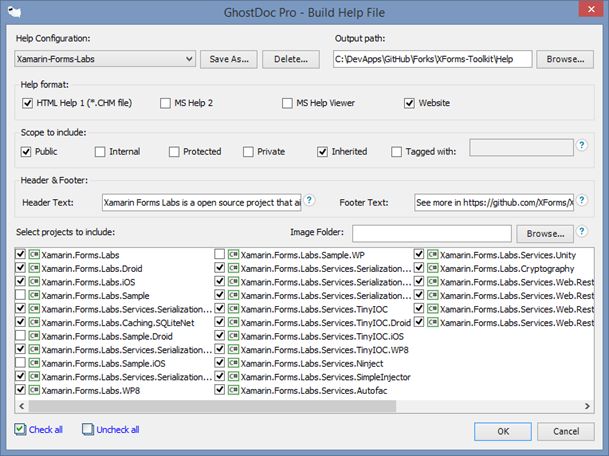The image size is (609, 456).
Task: Click the Uncheck all icon
Action: (x=87, y=430)
